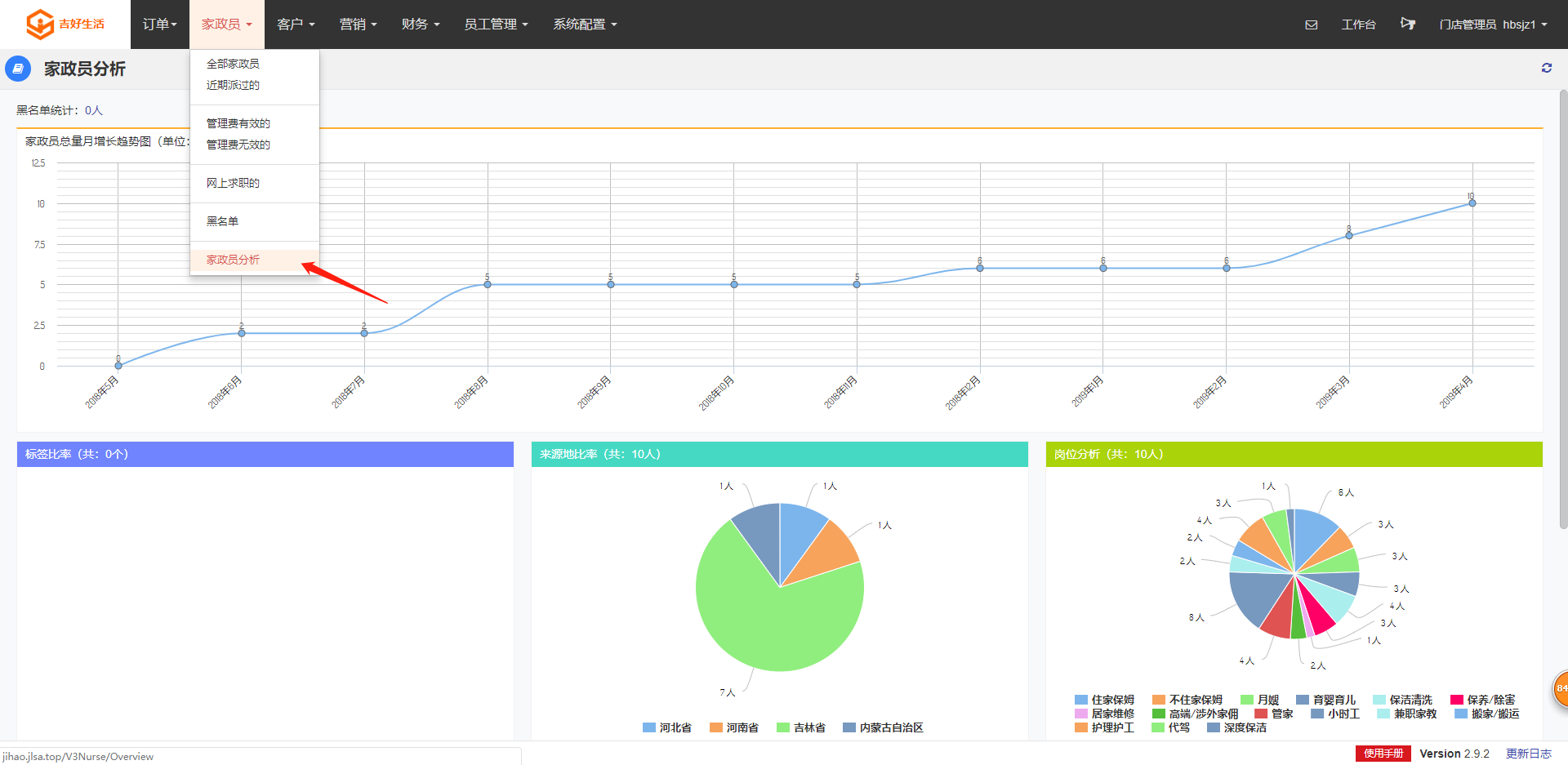The width and height of the screenshot is (1568, 765).
Task: Click the 2018年12月 data point on line chart
Action: (x=980, y=268)
